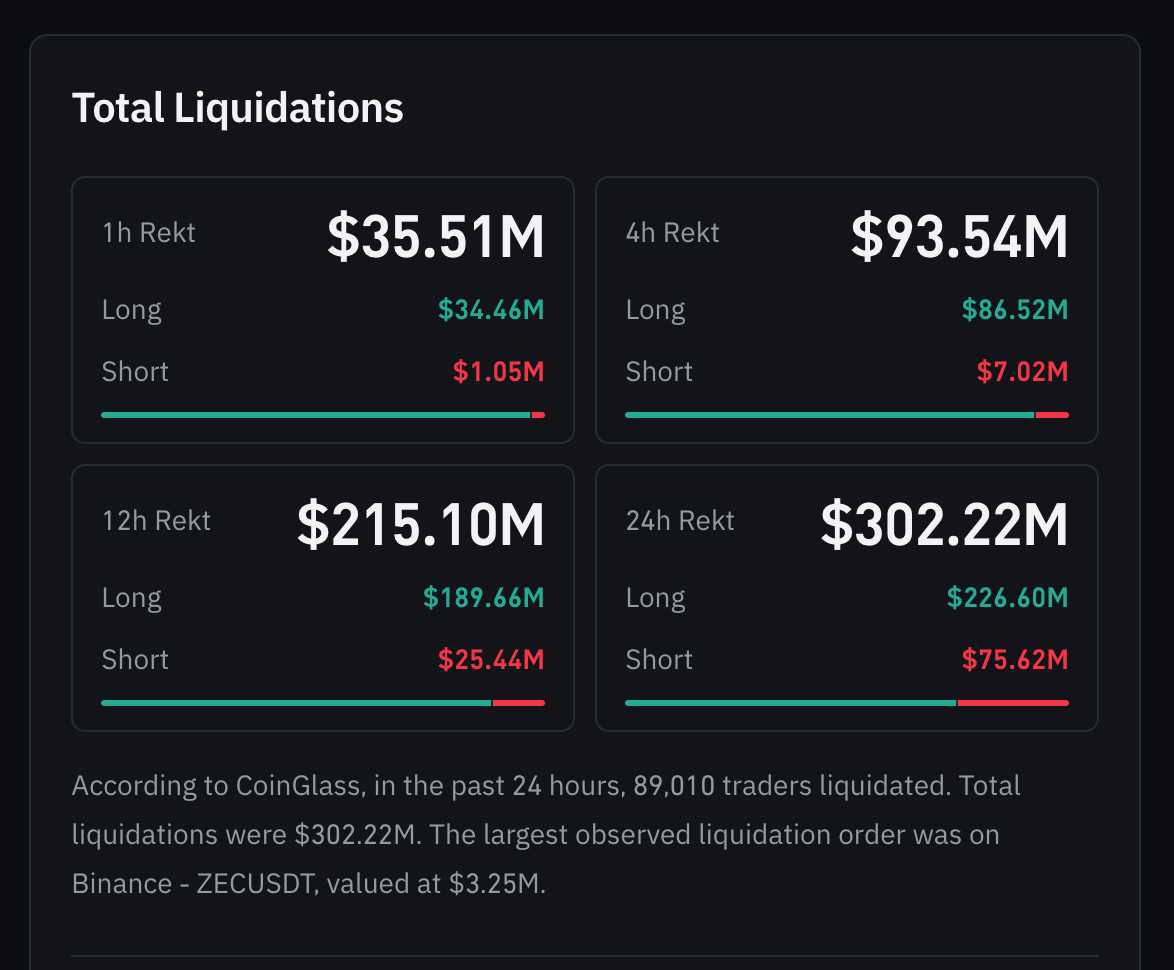Click the $1.05M short value
1174x970 pixels.
[499, 372]
